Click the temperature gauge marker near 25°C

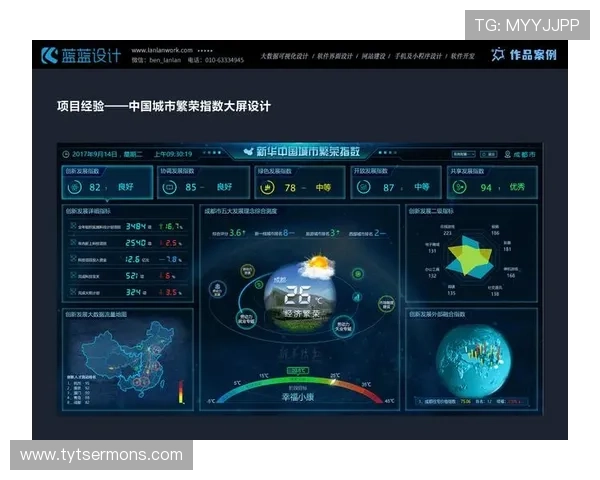[x=333, y=382]
